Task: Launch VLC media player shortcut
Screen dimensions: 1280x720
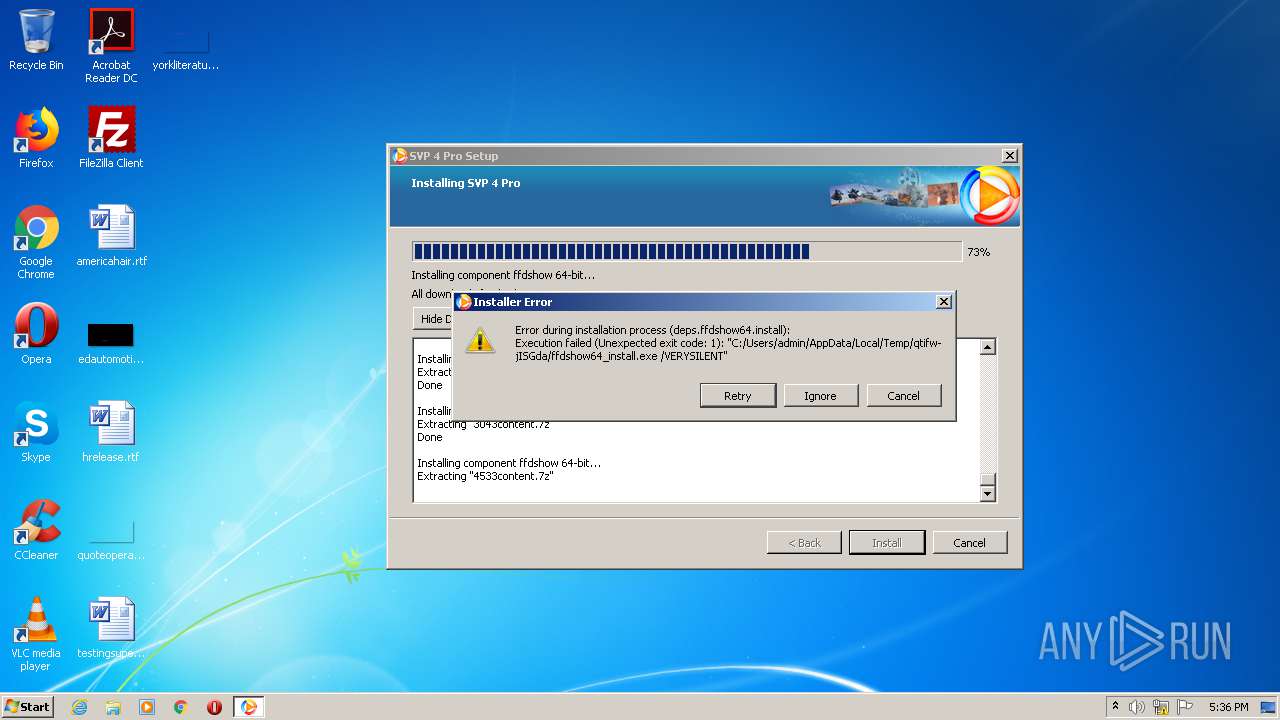Action: coord(36,634)
